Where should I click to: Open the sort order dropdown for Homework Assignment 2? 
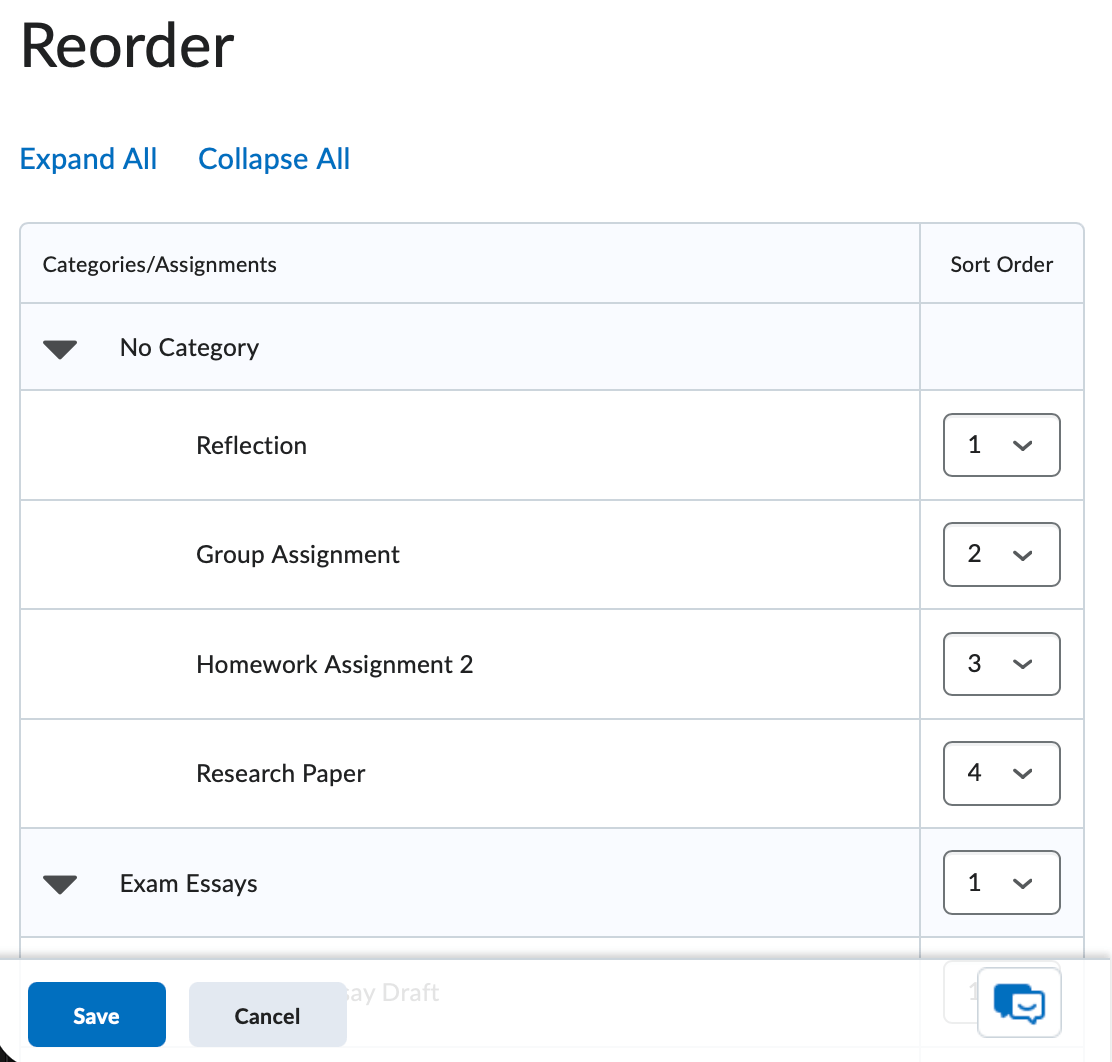tap(1001, 664)
